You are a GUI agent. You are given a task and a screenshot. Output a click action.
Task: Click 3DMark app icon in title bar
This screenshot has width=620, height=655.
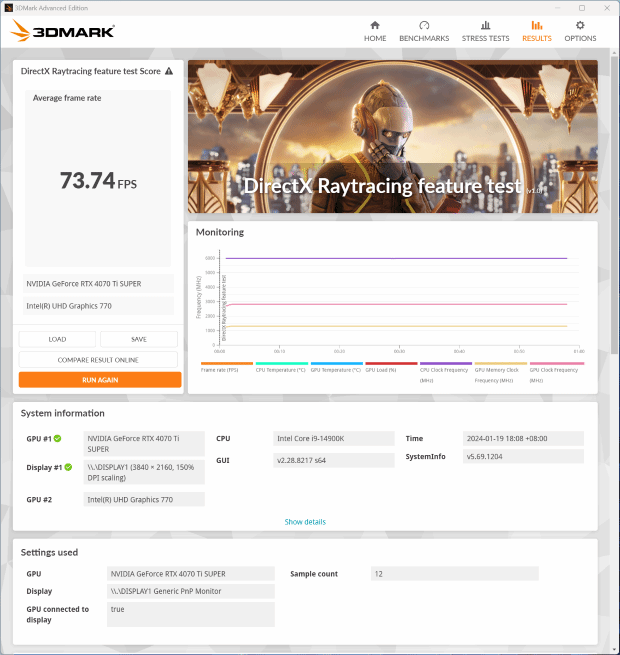coord(8,8)
